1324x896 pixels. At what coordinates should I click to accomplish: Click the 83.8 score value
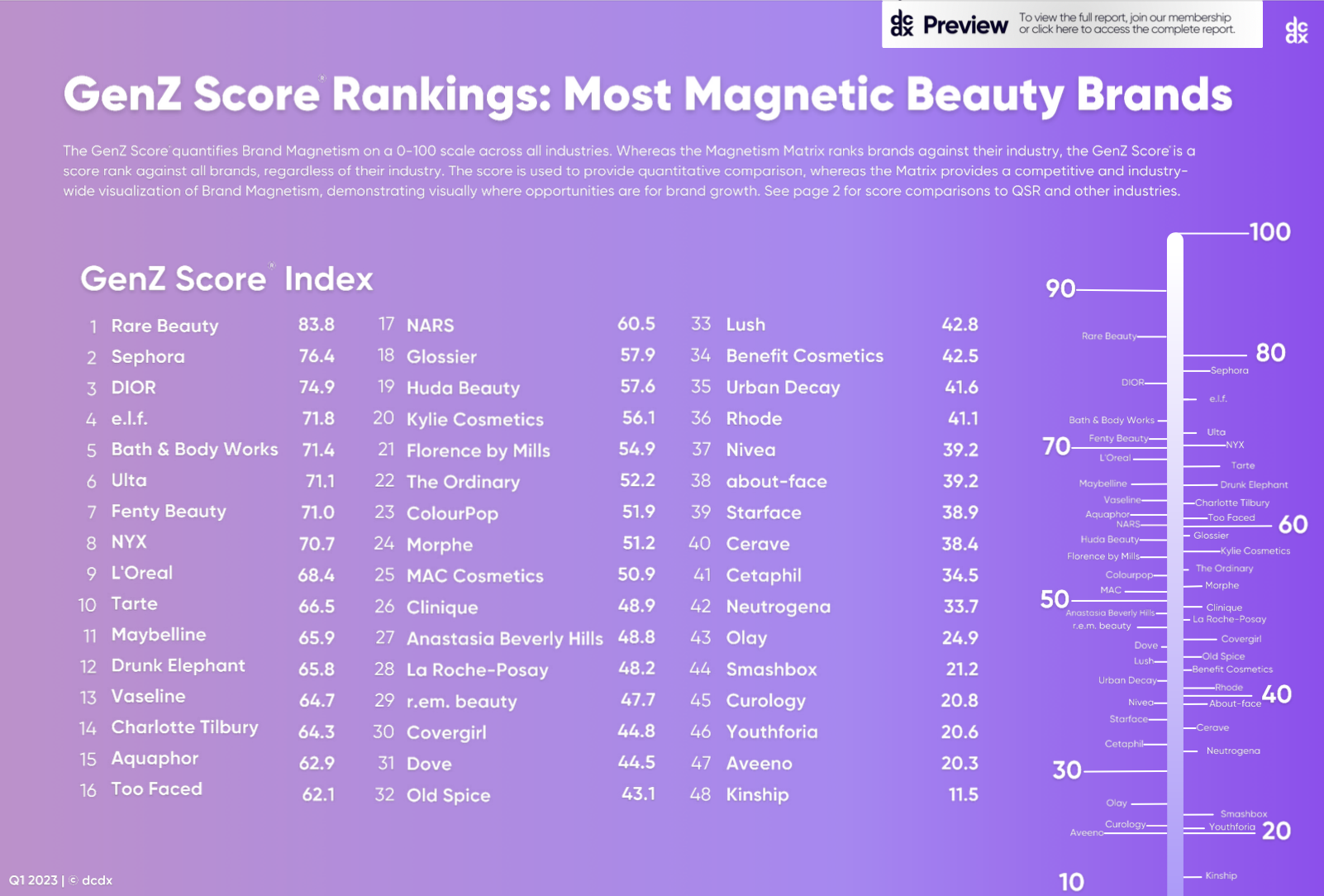point(317,325)
